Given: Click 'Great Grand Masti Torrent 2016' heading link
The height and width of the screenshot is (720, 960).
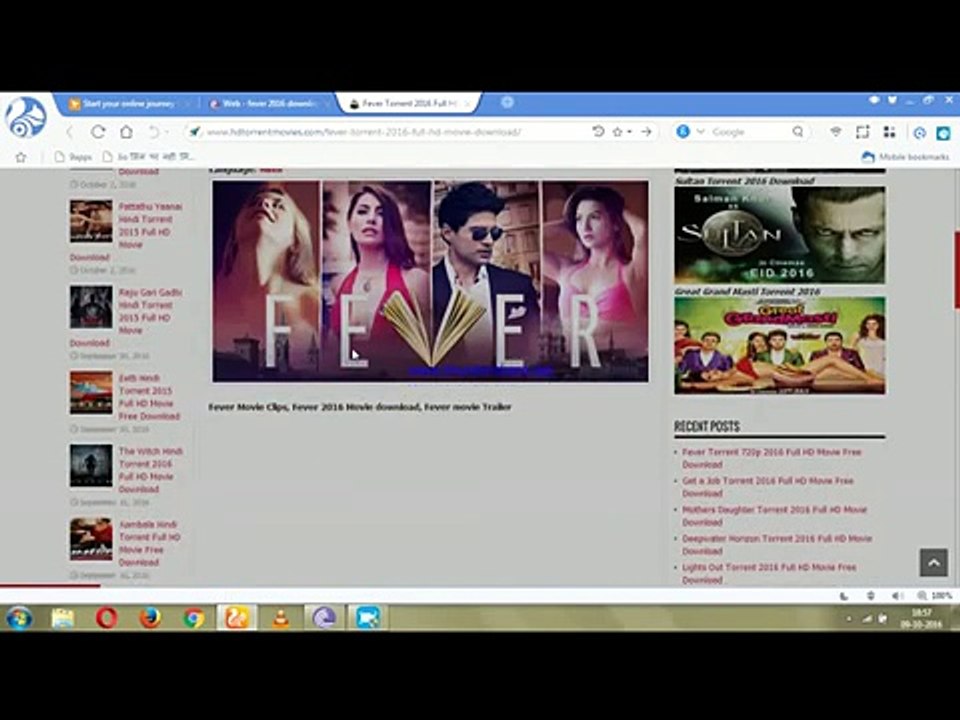Looking at the screenshot, I should click(x=747, y=291).
